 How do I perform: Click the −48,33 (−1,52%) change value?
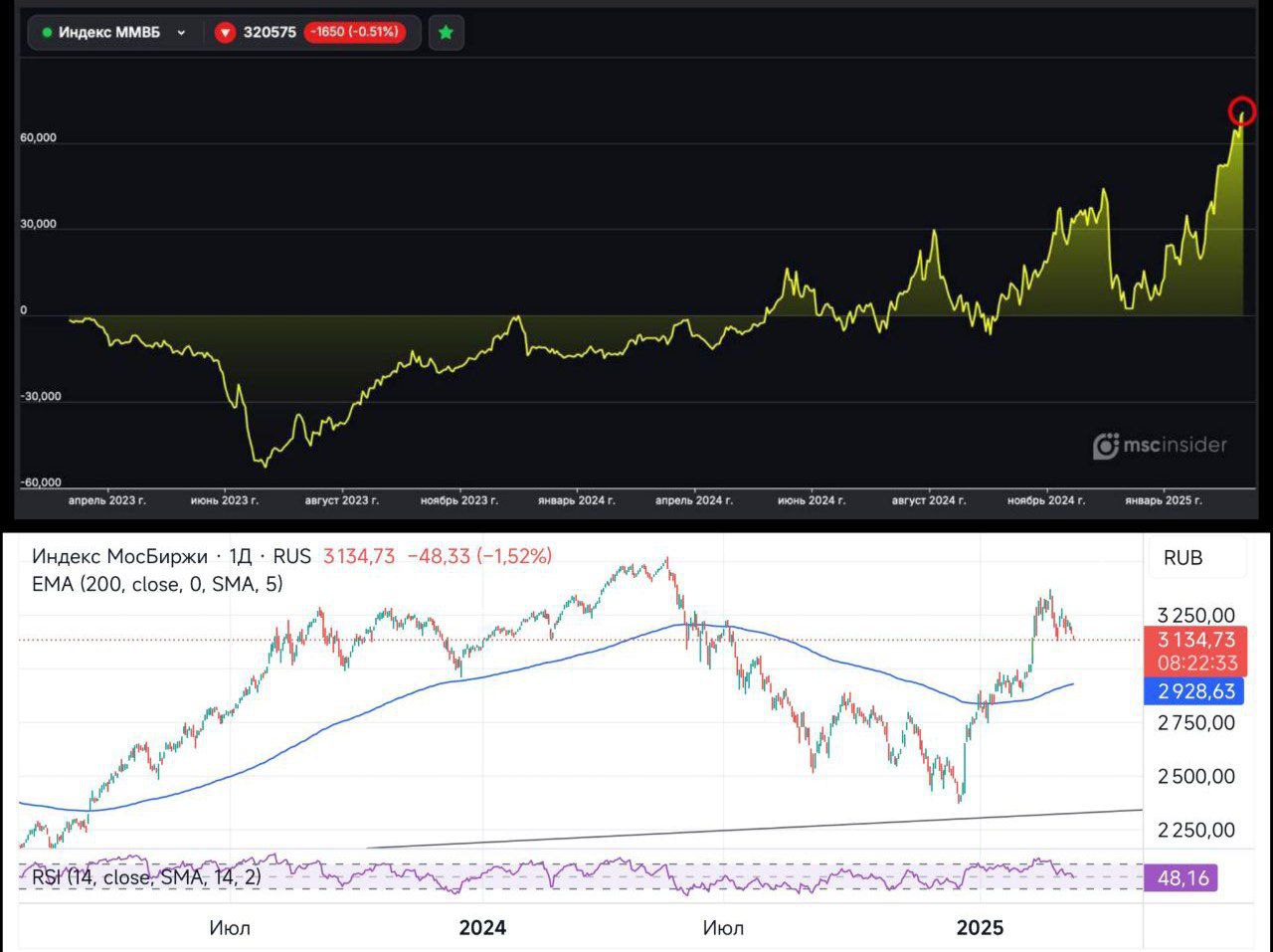click(x=479, y=557)
